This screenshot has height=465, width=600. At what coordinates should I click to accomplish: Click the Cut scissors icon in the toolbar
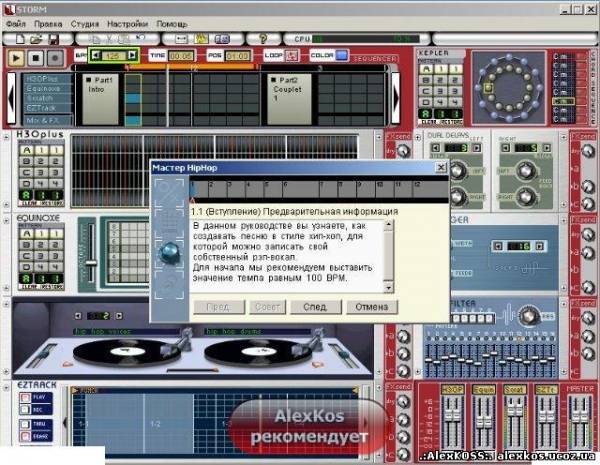(109, 39)
